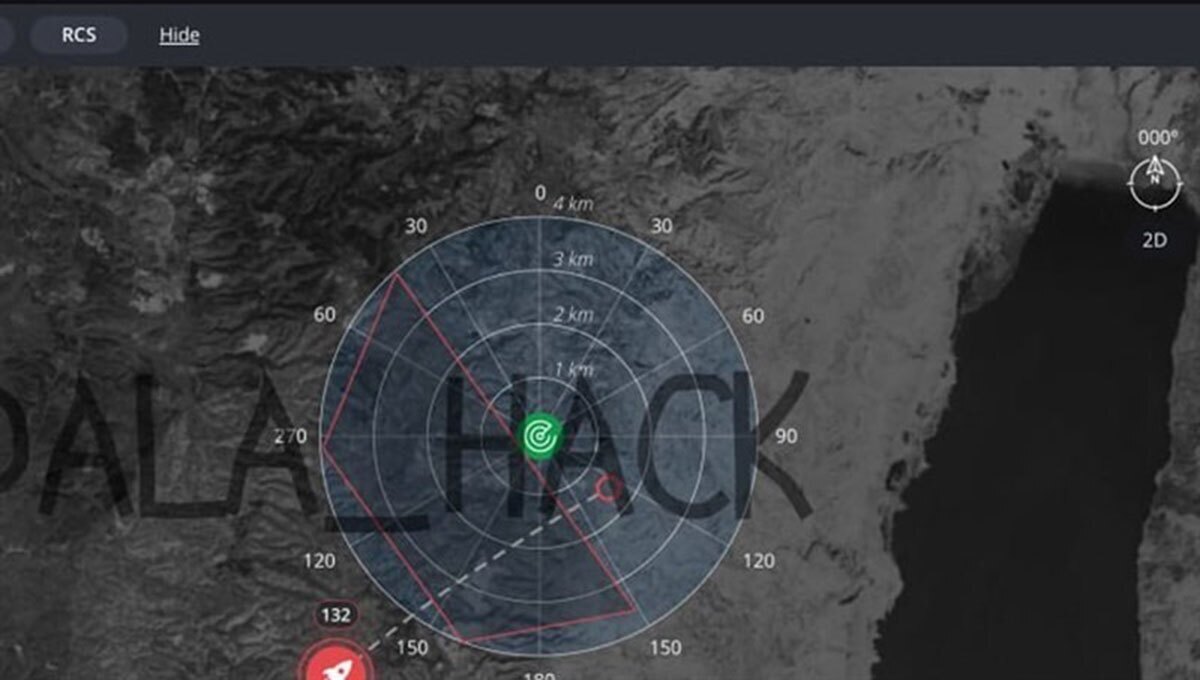1200x680 pixels.
Task: Click the 3 km range label
Action: tap(573, 260)
